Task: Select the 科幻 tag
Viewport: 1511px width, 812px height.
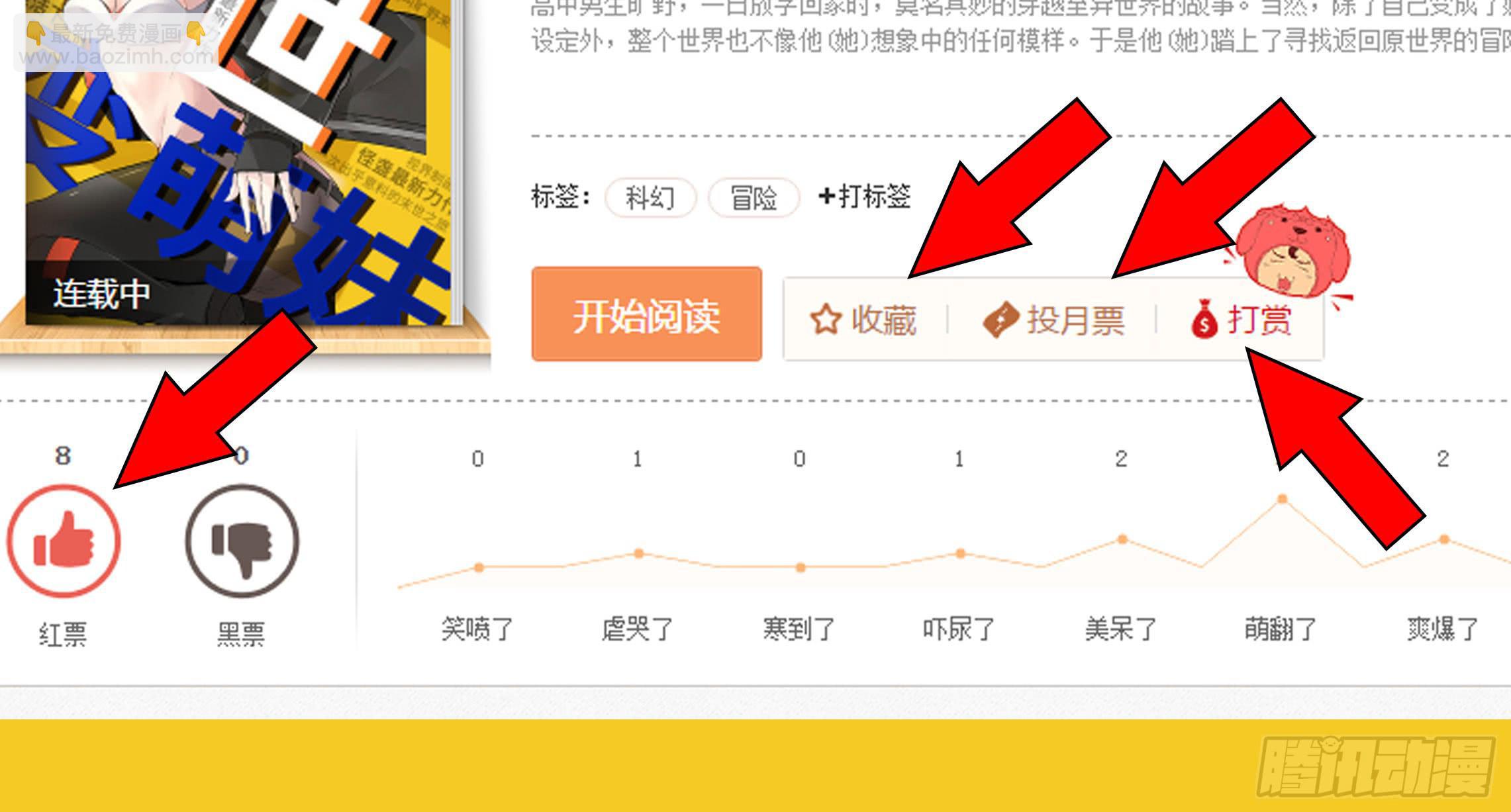Action: click(x=650, y=197)
